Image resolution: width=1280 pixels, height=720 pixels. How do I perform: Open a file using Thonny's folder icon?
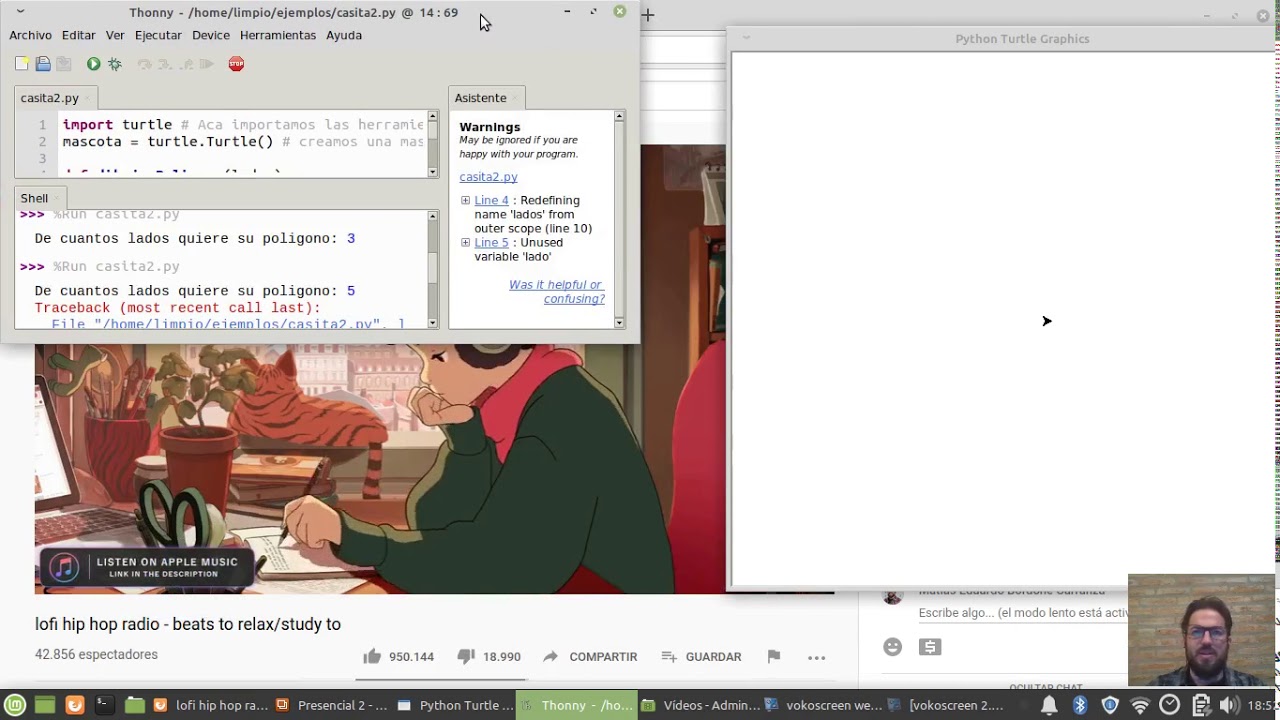click(43, 64)
